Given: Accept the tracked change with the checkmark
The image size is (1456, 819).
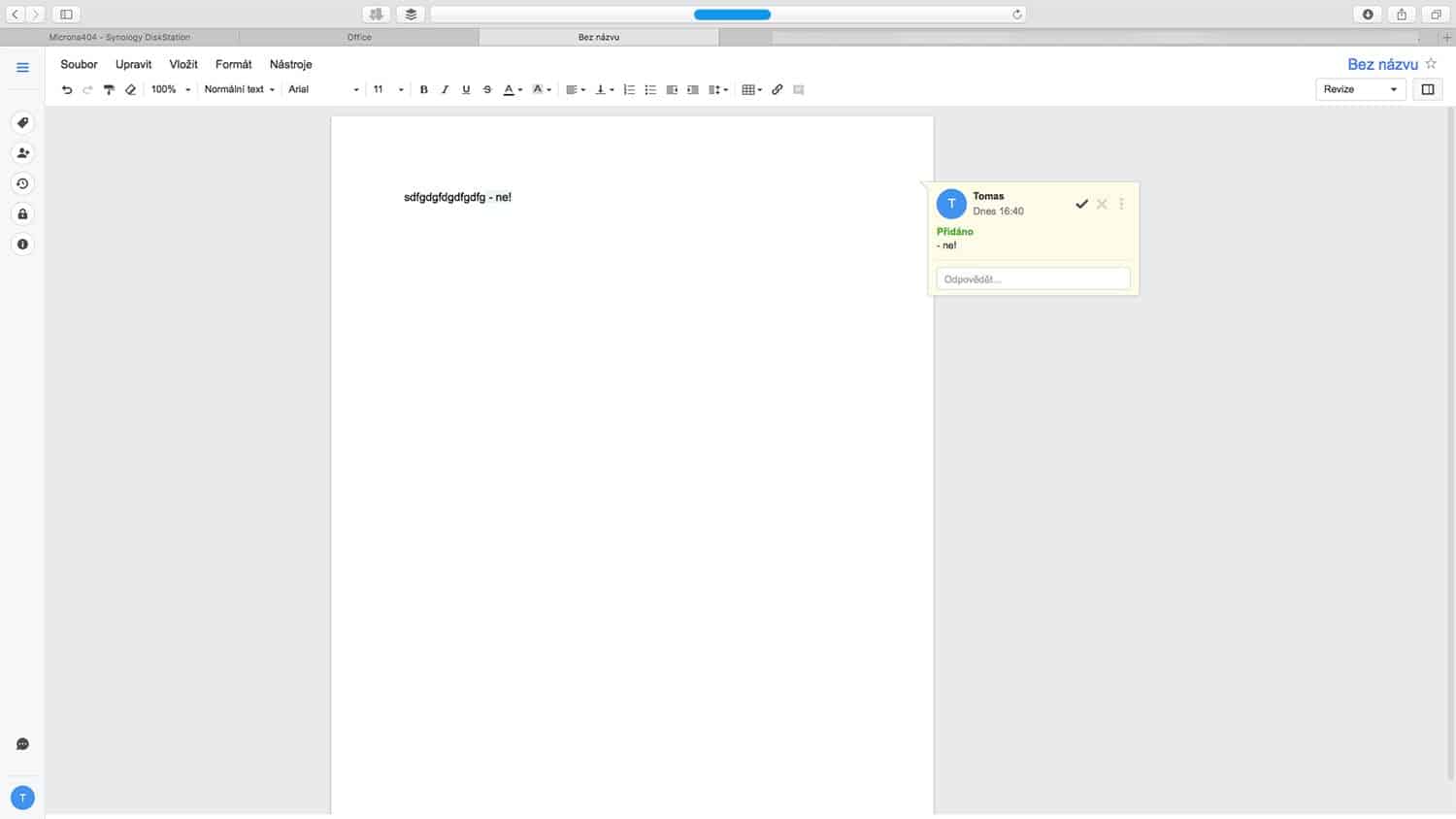Looking at the screenshot, I should (1081, 204).
